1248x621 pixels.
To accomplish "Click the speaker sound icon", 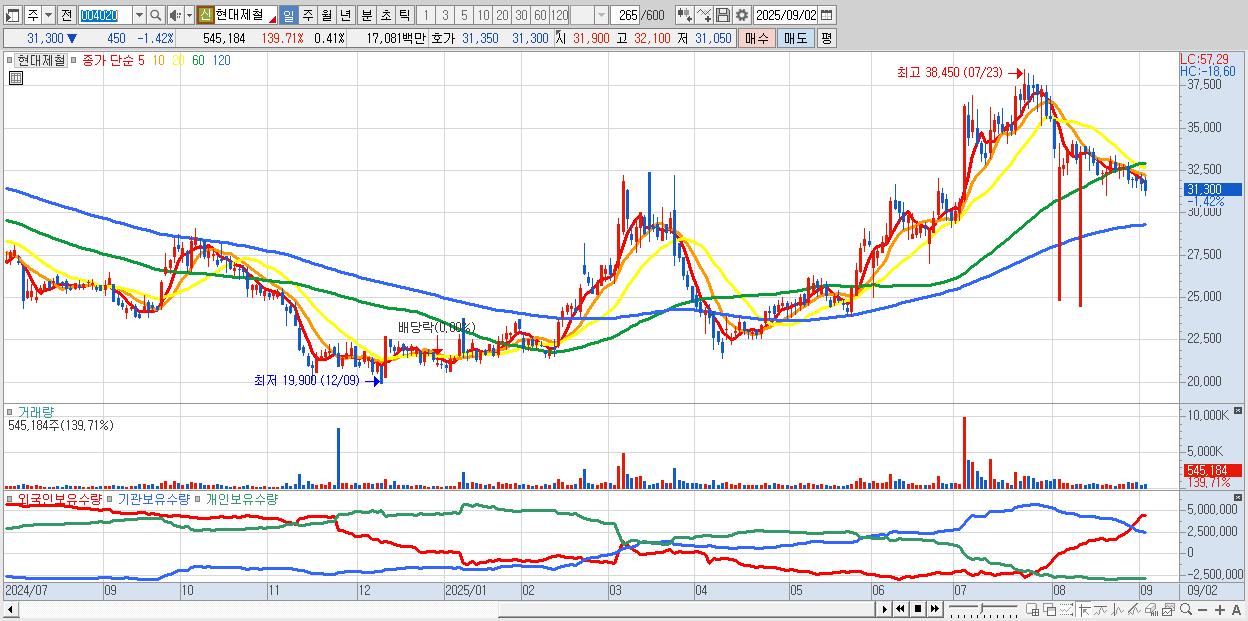I will tap(175, 15).
